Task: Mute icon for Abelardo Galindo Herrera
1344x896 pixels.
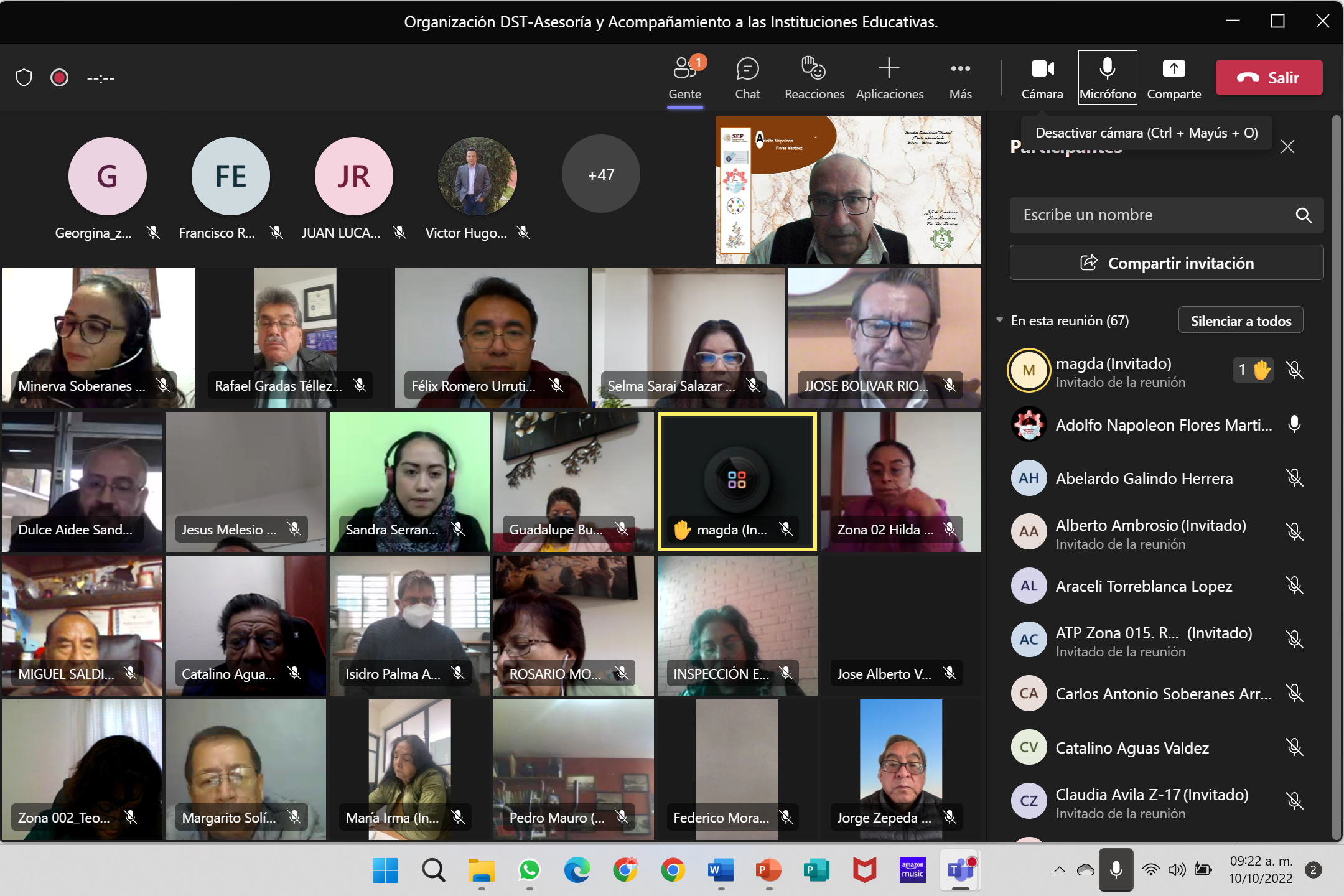Action: point(1295,478)
